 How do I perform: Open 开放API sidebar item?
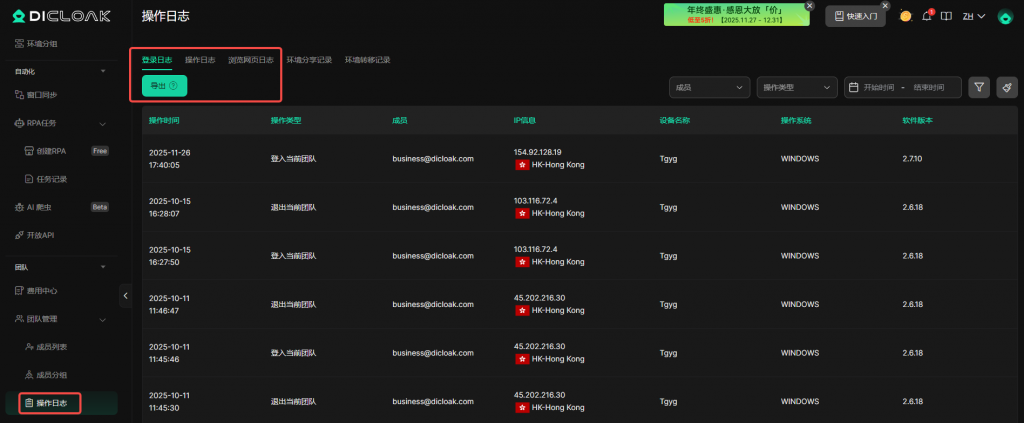[x=34, y=235]
